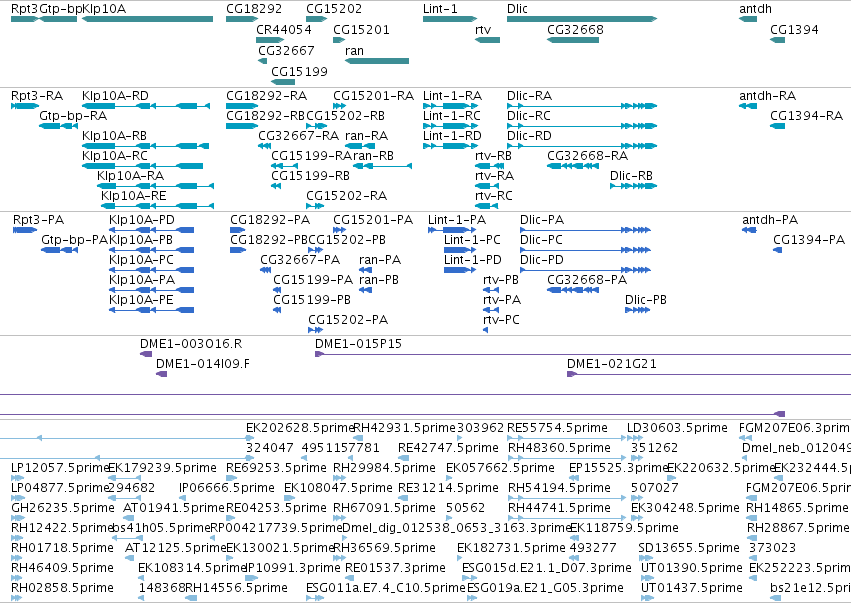Click the ran-PA protein label
The width and height of the screenshot is (851, 603).
click(x=380, y=260)
